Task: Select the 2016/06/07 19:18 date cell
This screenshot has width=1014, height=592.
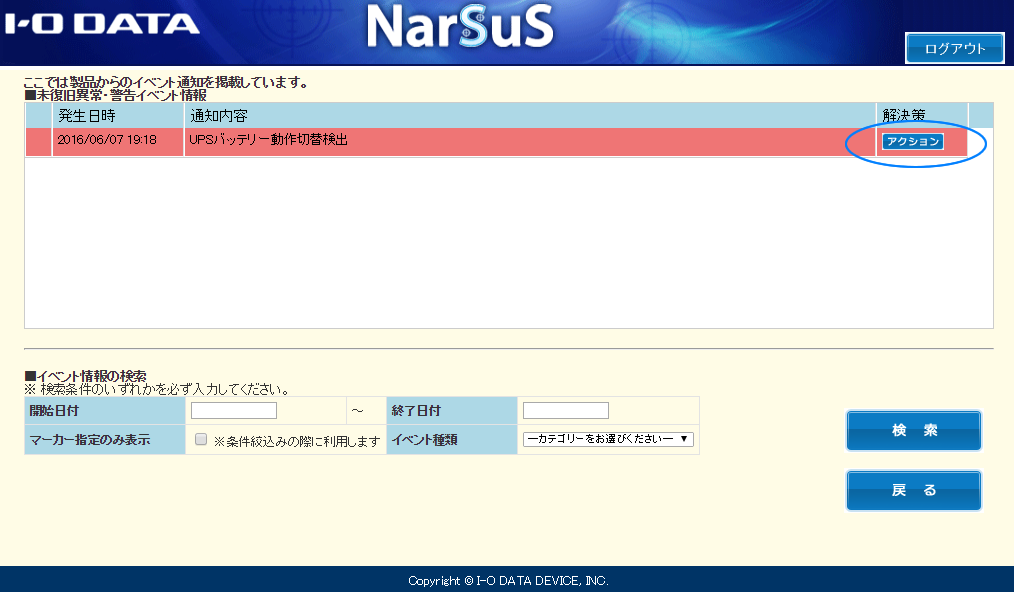Action: 118,142
